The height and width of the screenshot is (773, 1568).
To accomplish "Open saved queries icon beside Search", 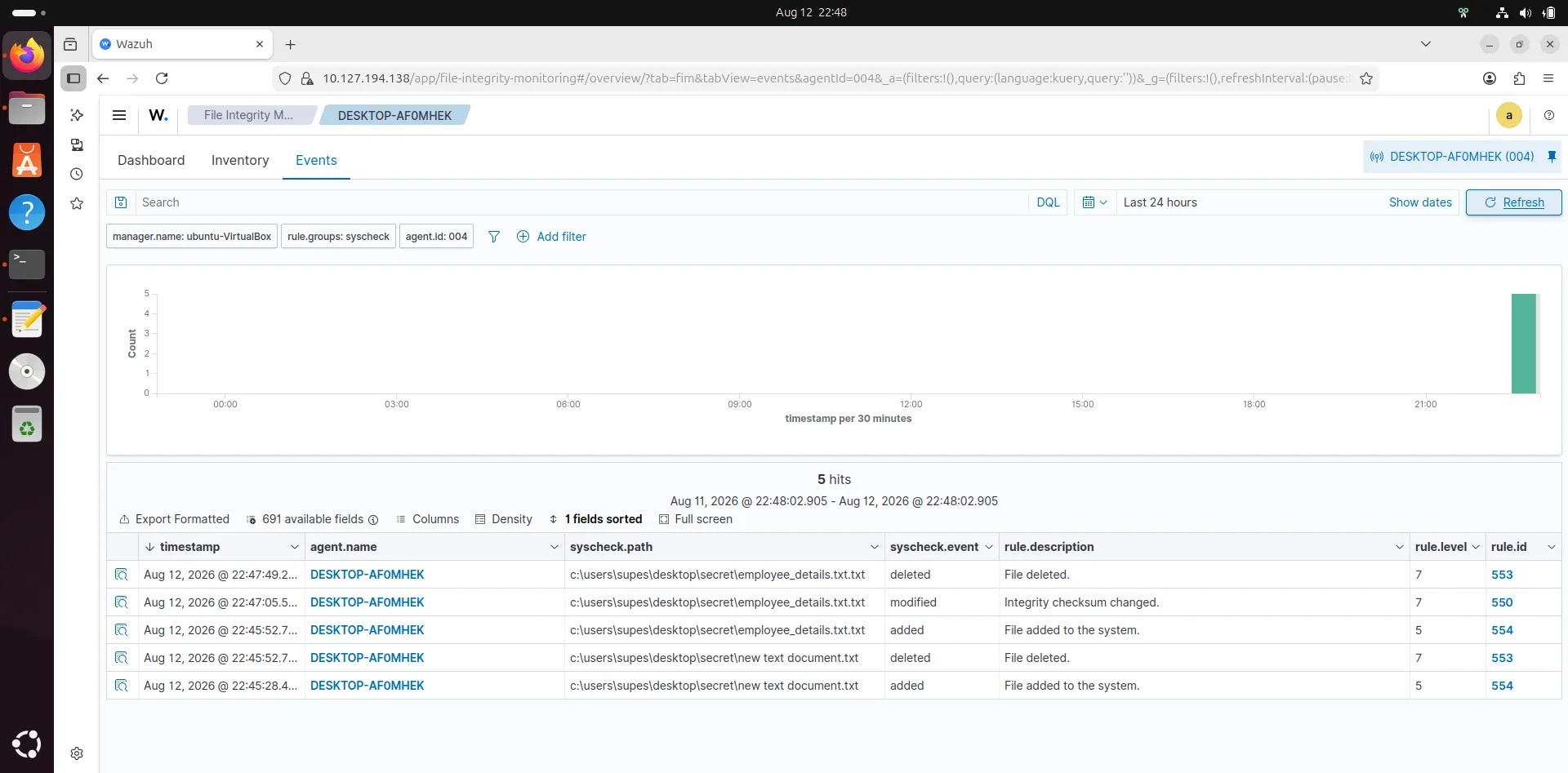I will [121, 202].
